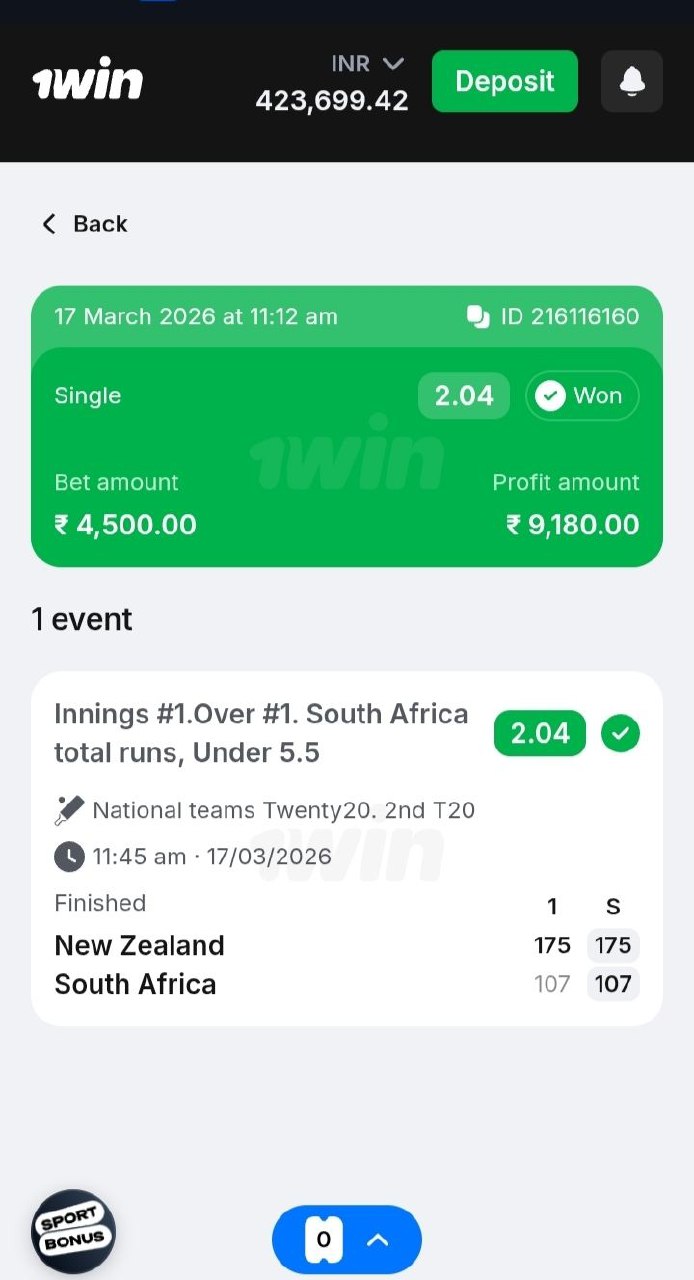Open the South Africa total runs event title
694x1280 pixels.
tap(261, 733)
